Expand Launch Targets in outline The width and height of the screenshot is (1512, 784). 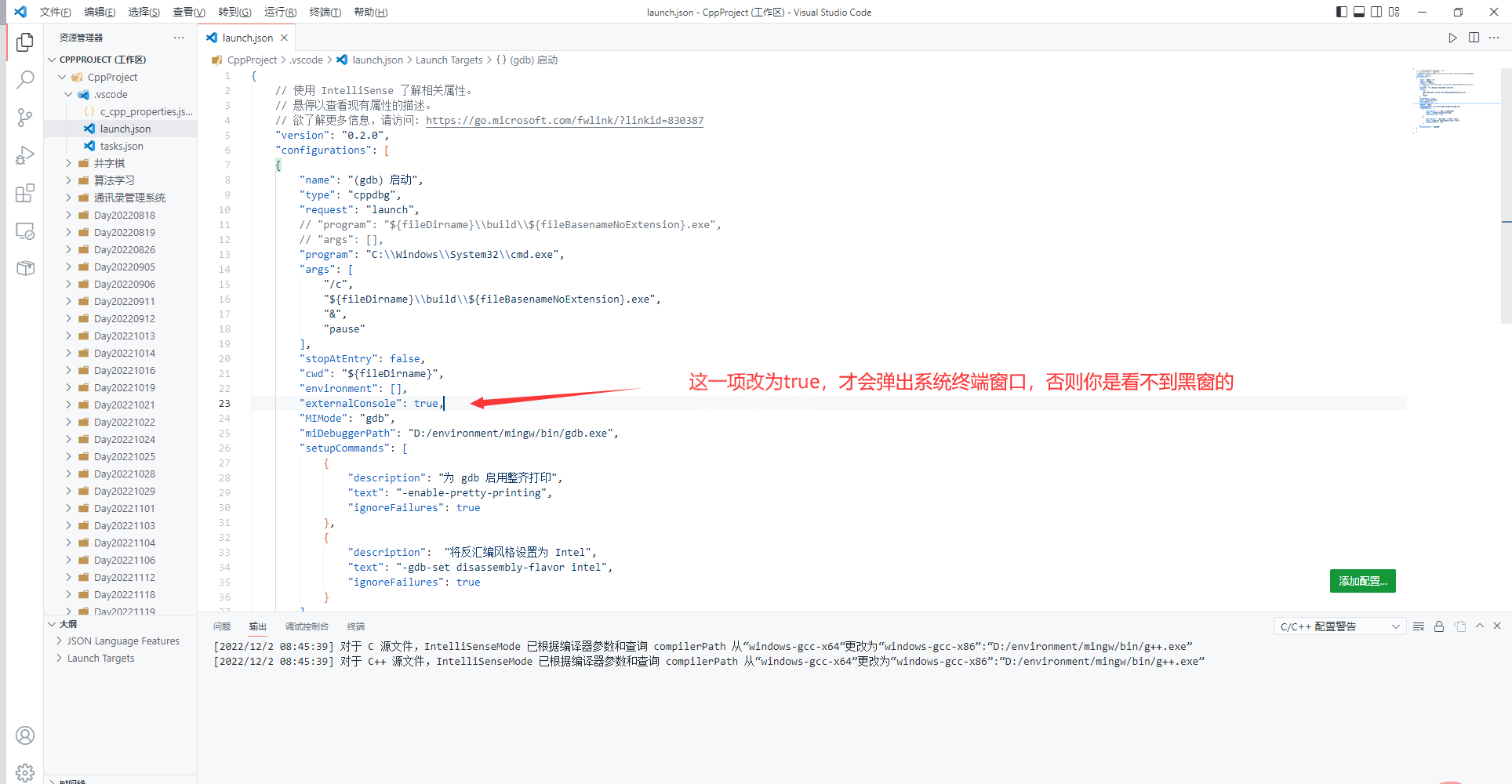tap(121, 659)
